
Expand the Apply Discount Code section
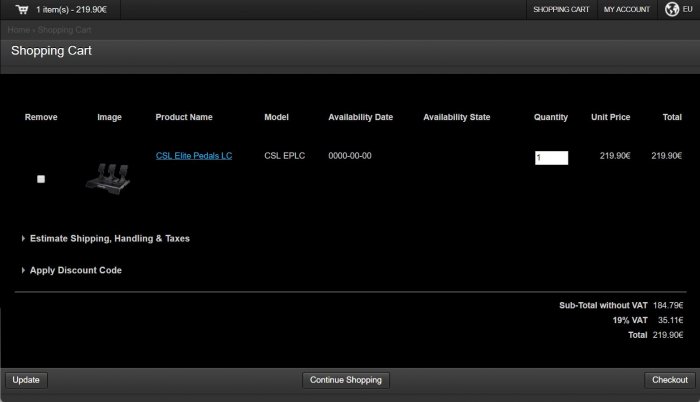pos(76,270)
